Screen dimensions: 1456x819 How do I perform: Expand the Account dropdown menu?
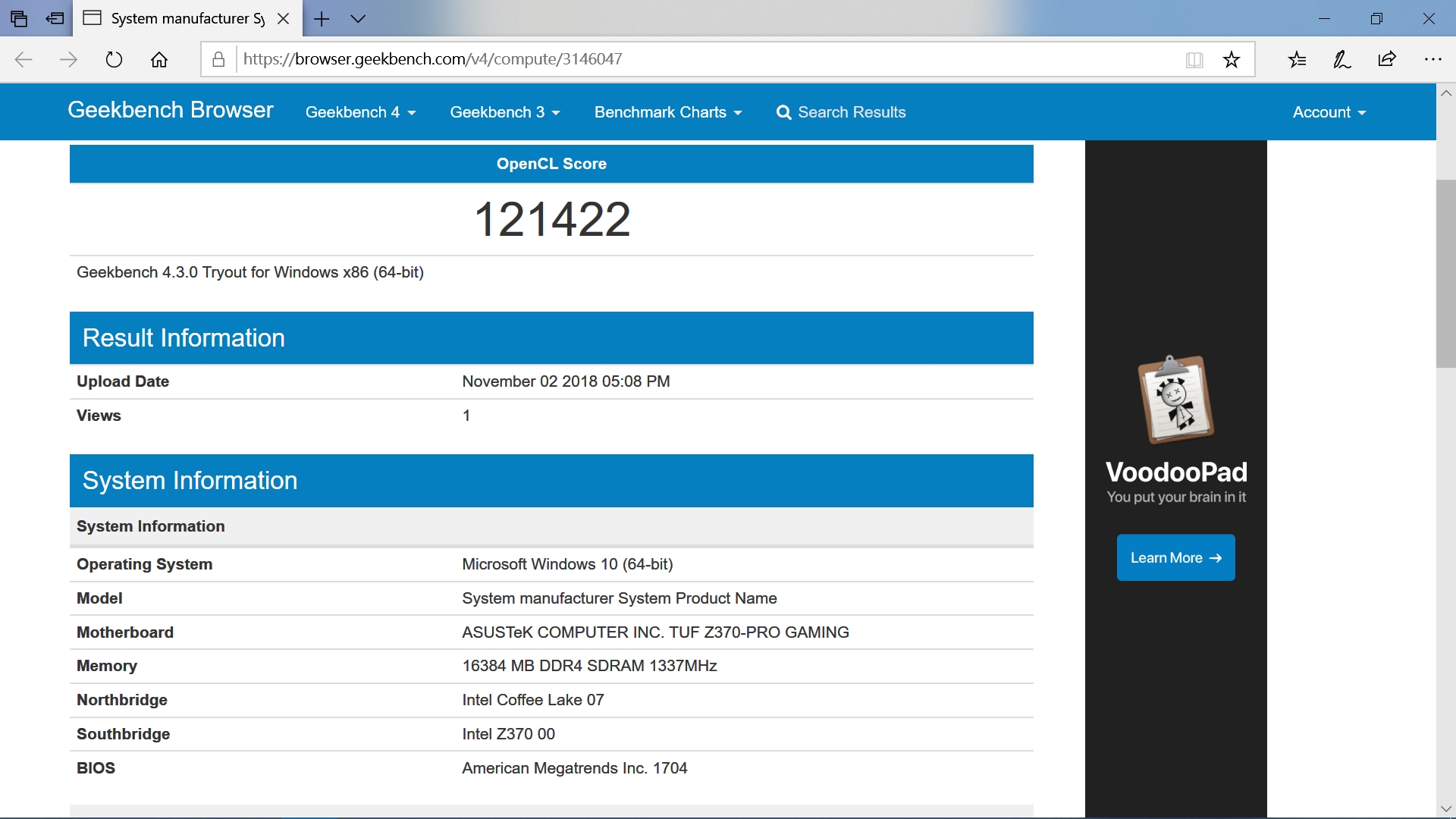coord(1329,112)
